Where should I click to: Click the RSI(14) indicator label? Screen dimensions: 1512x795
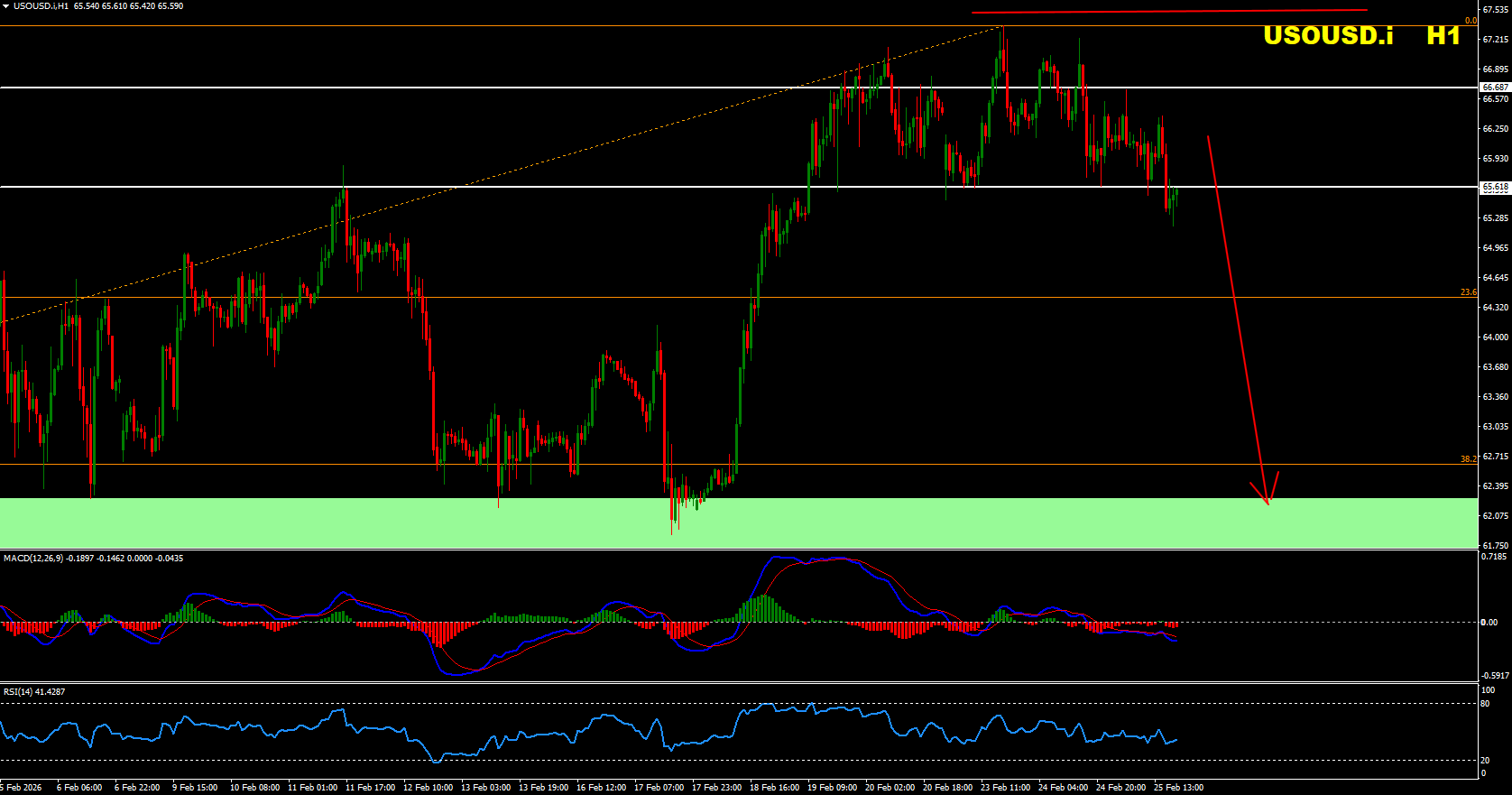(x=18, y=692)
